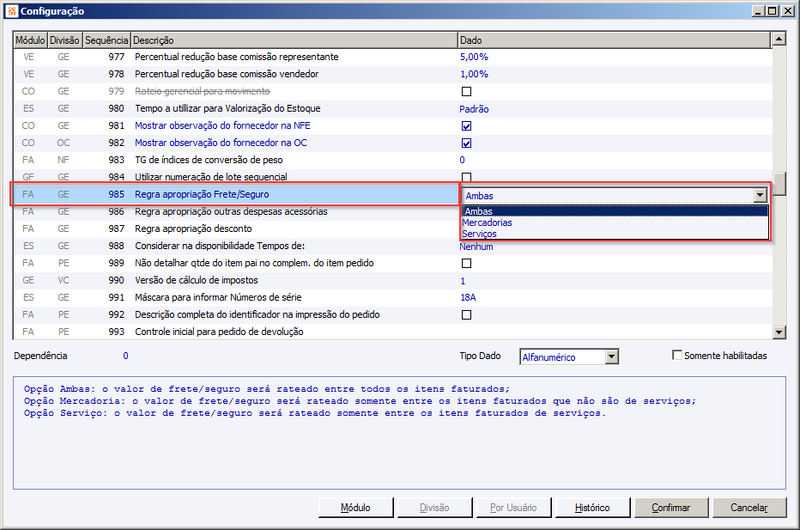Uncheck Mostrar observação do fornecedor na OC
Image resolution: width=800 pixels, height=530 pixels.
pos(466,143)
